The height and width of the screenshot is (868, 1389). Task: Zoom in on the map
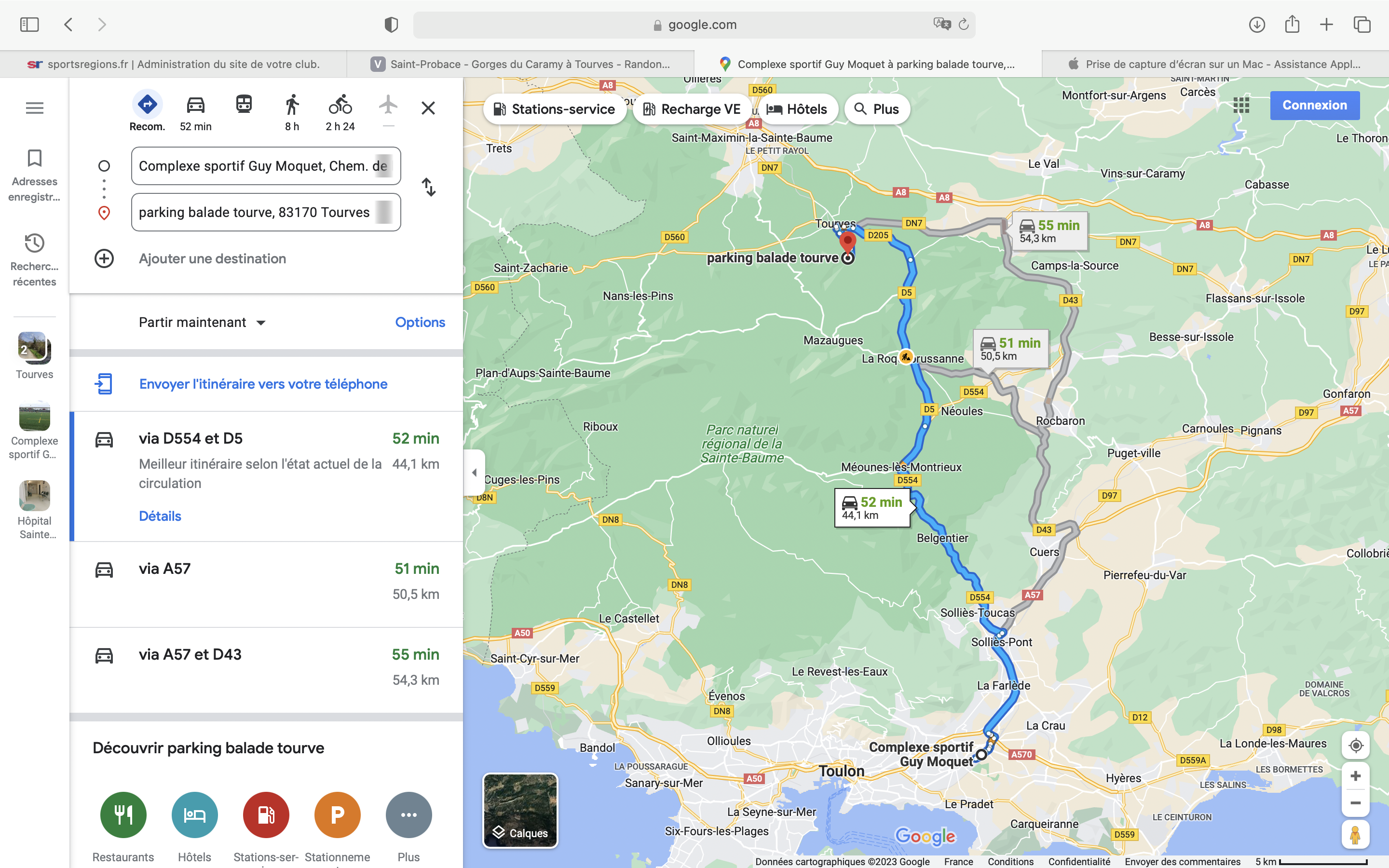tap(1356, 776)
